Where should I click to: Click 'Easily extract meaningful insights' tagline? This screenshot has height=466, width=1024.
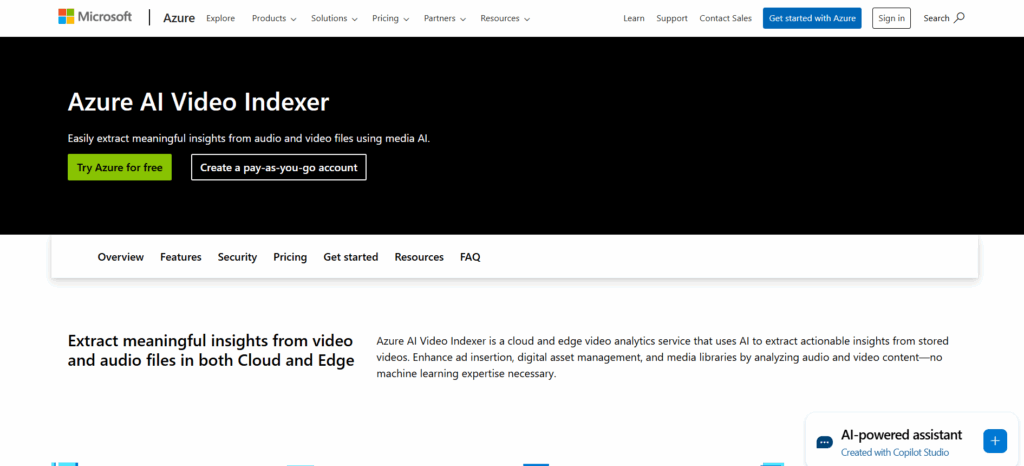tap(249, 138)
